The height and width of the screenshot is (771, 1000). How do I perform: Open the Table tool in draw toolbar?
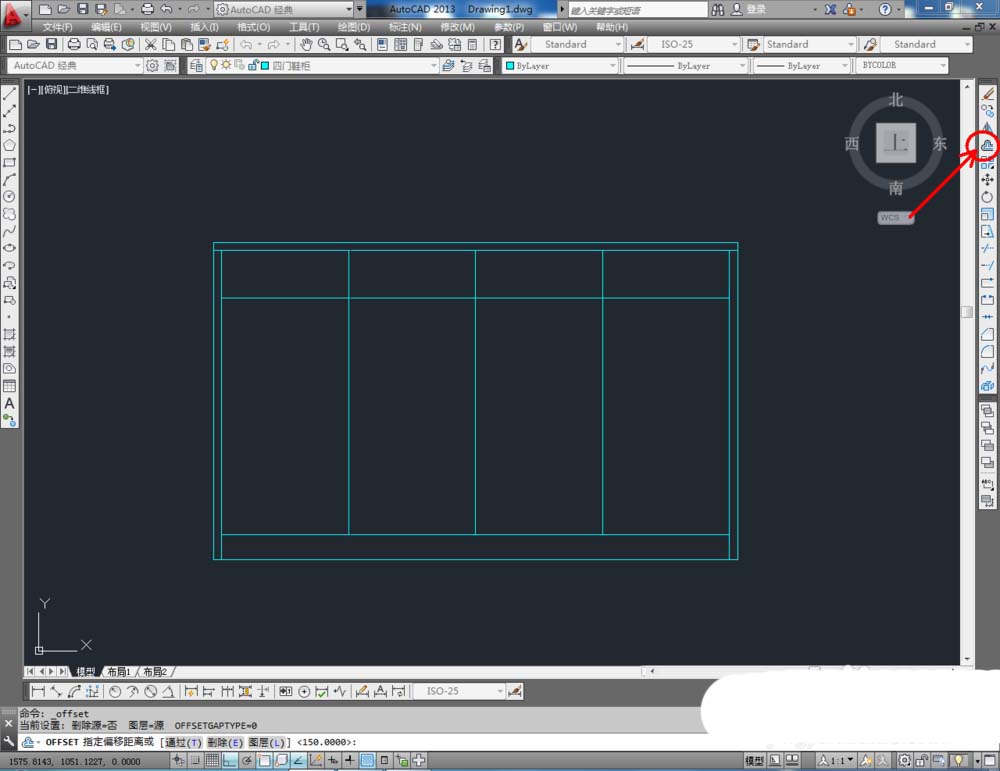click(x=10, y=386)
